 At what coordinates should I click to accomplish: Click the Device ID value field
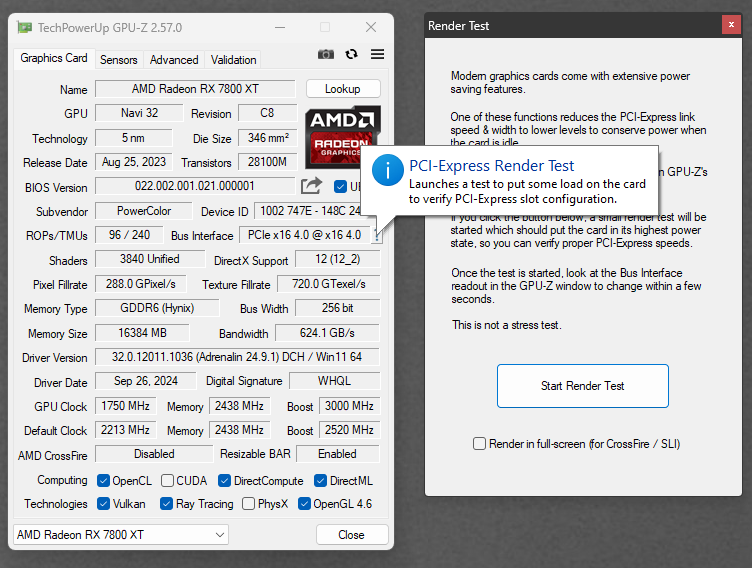coord(307,211)
